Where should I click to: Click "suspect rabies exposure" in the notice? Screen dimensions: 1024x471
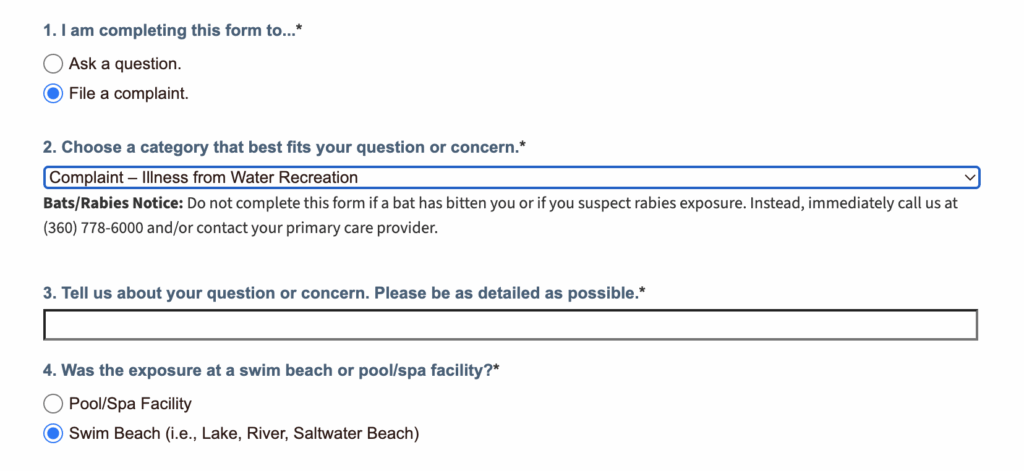click(609, 203)
